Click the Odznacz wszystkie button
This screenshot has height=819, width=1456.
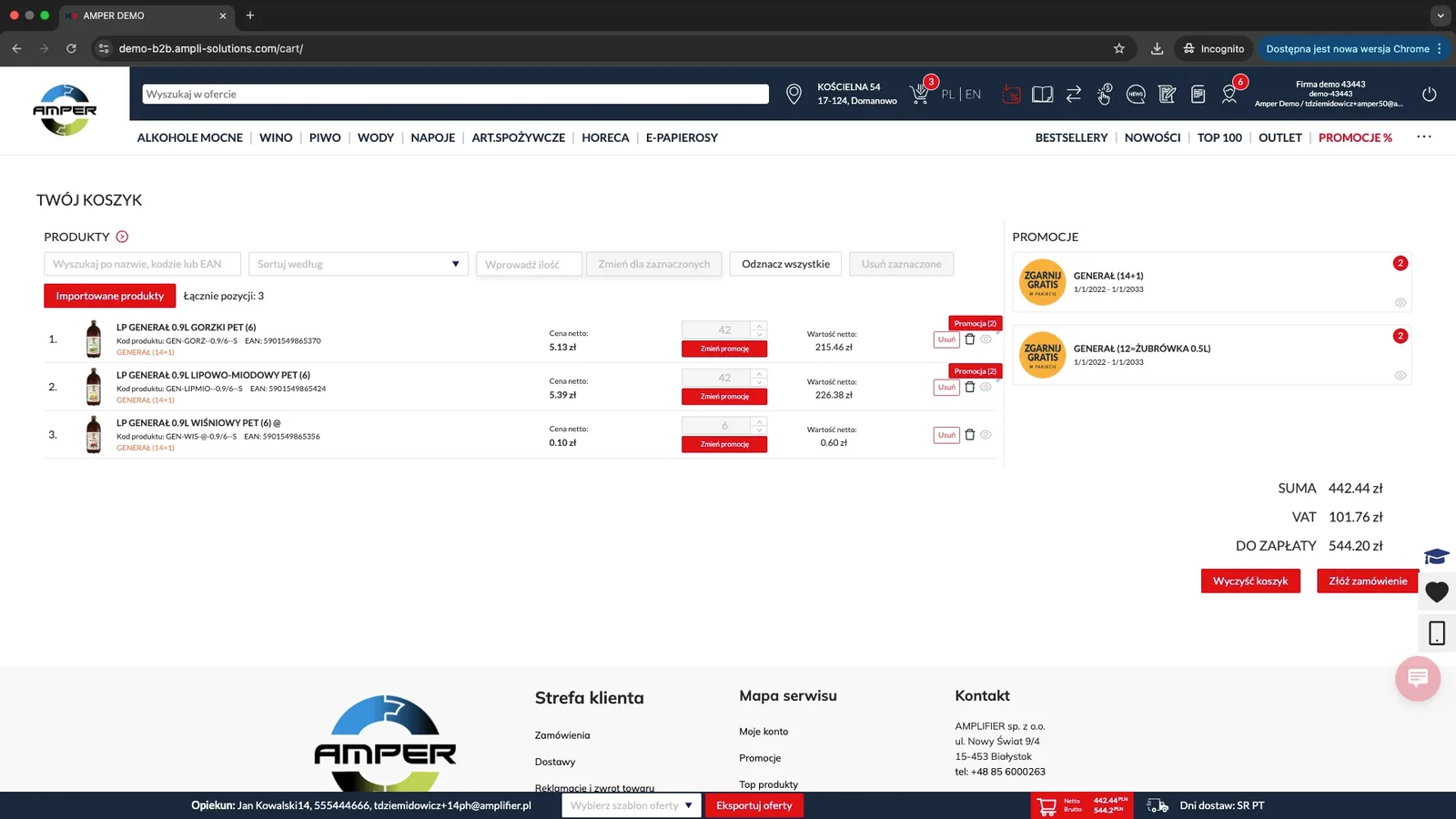click(785, 264)
